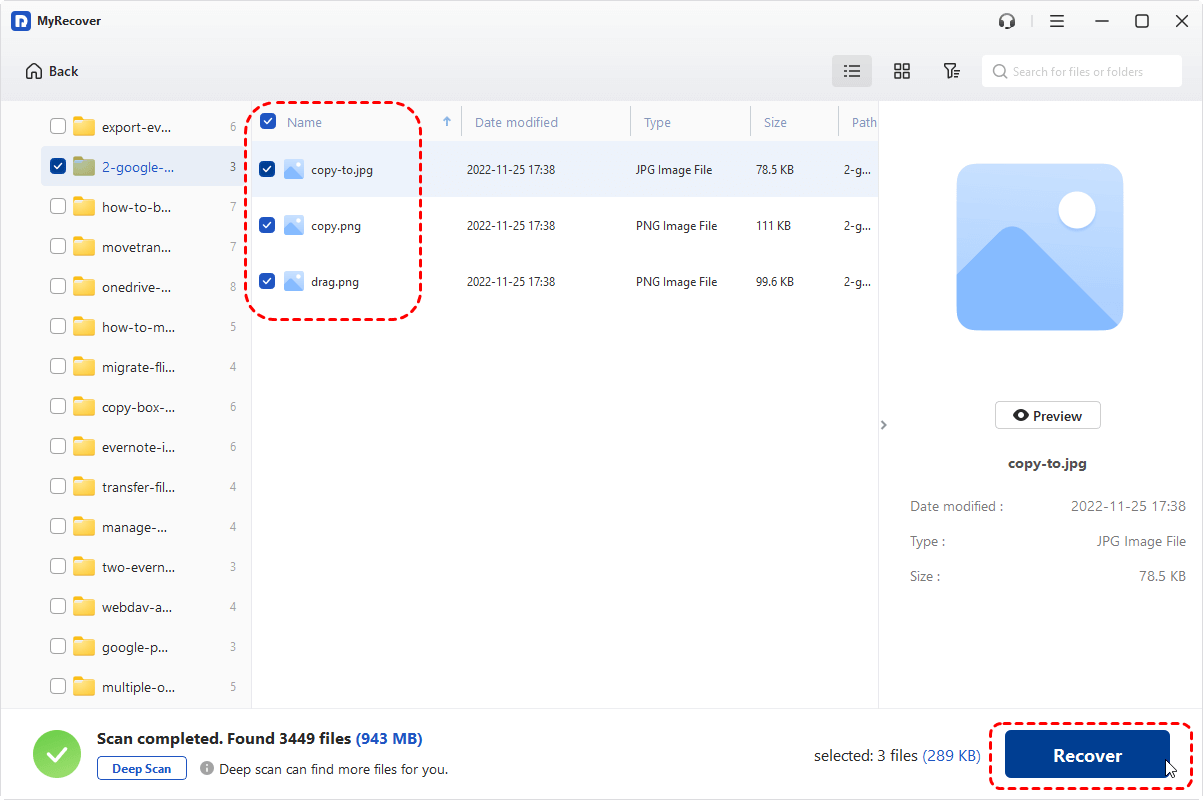Image resolution: width=1203 pixels, height=800 pixels.
Task: Click the Recover button
Action: tap(1088, 754)
